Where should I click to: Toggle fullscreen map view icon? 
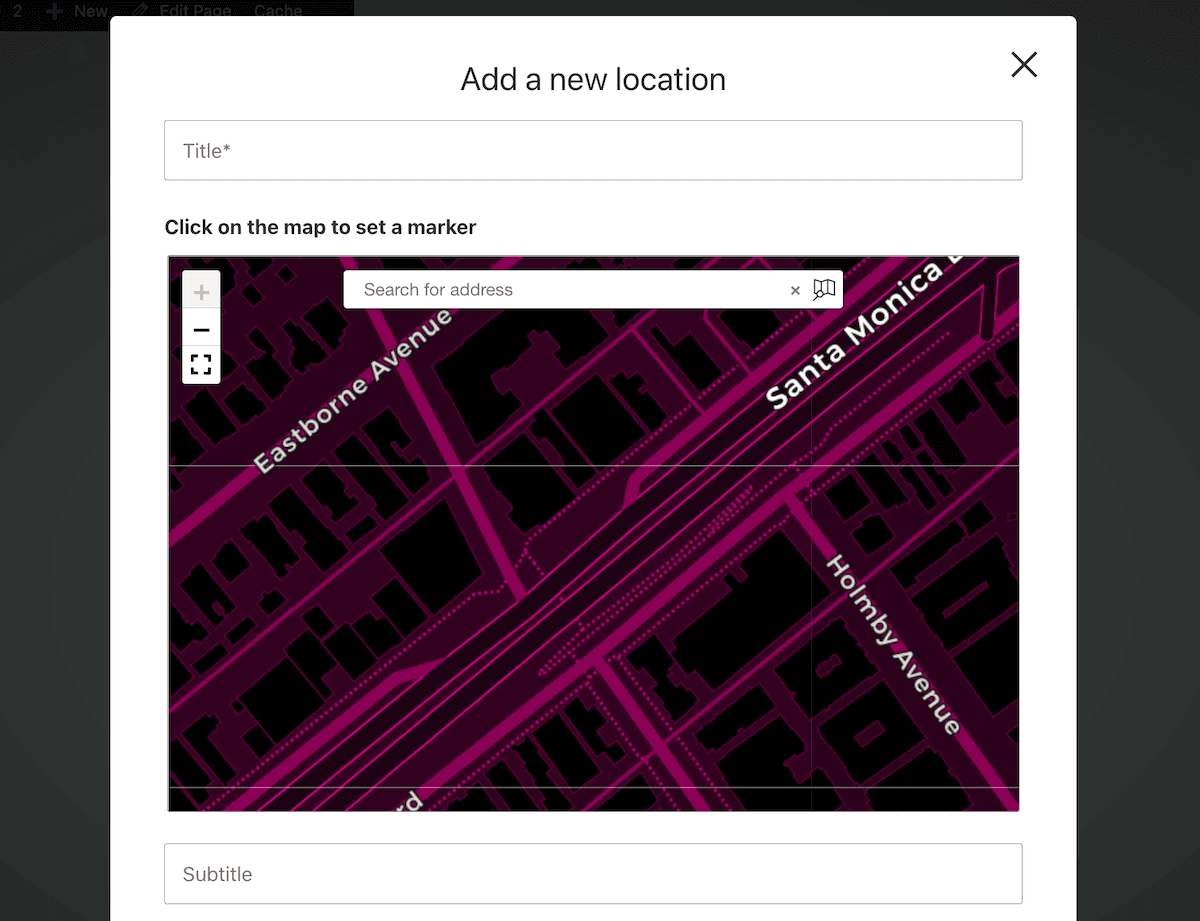point(201,365)
